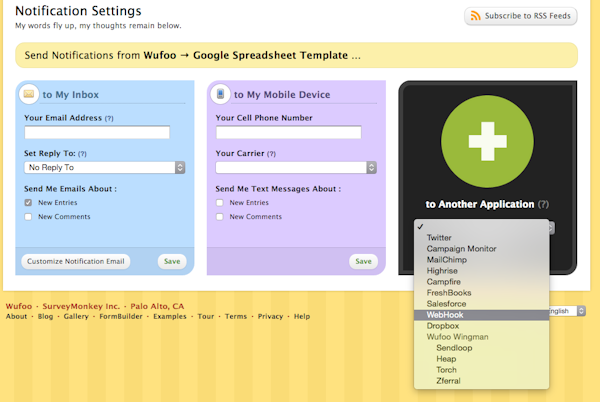Viewport: 600px width, 402px height.
Task: Open the English language dropdown in footer
Action: point(567,311)
